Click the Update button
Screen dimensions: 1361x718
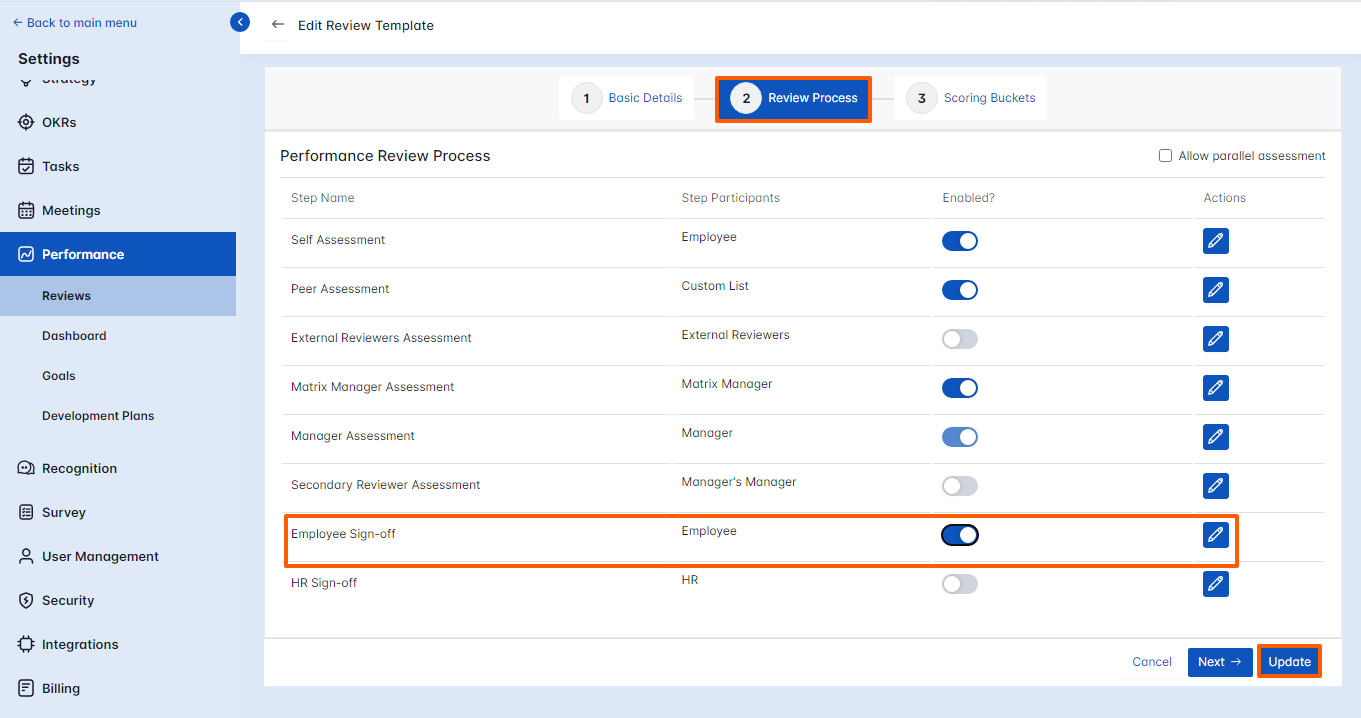[1289, 661]
